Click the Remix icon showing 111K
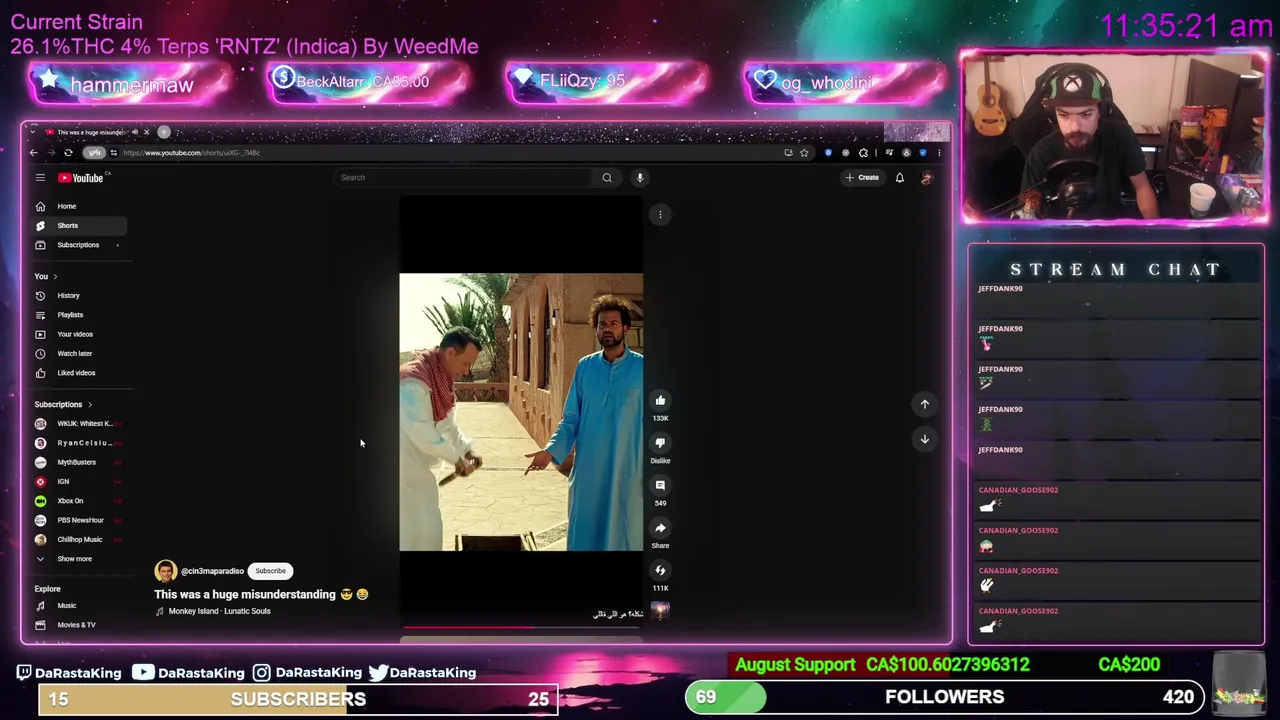Image resolution: width=1280 pixels, height=720 pixels. [660, 571]
